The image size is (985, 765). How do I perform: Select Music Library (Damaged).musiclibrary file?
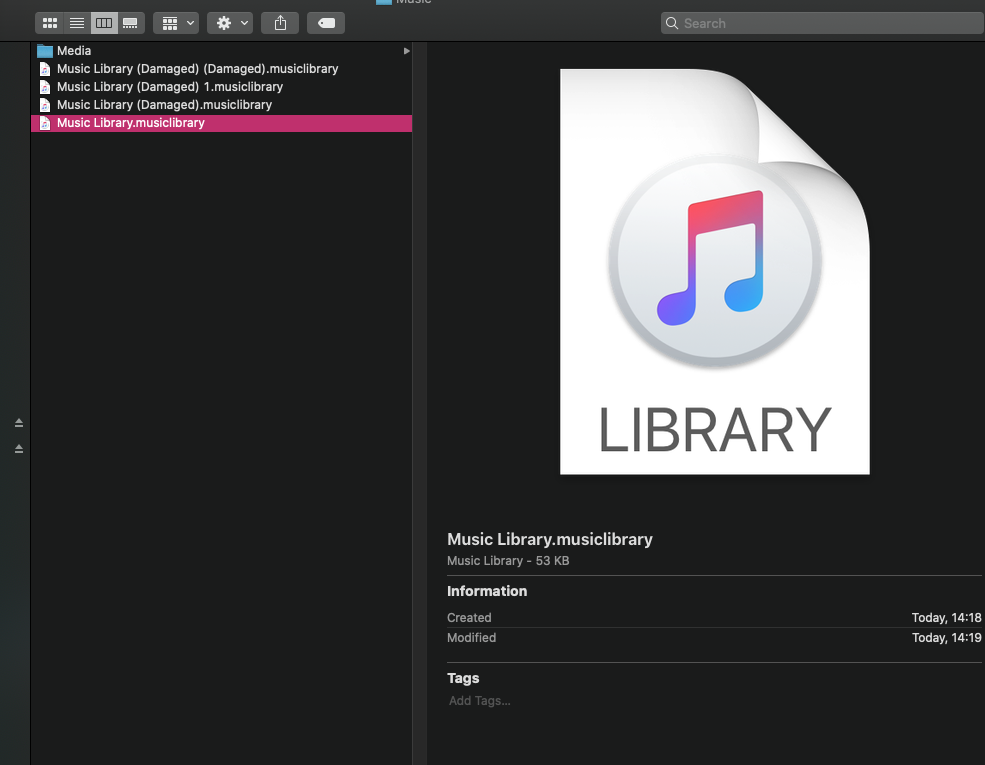click(164, 105)
